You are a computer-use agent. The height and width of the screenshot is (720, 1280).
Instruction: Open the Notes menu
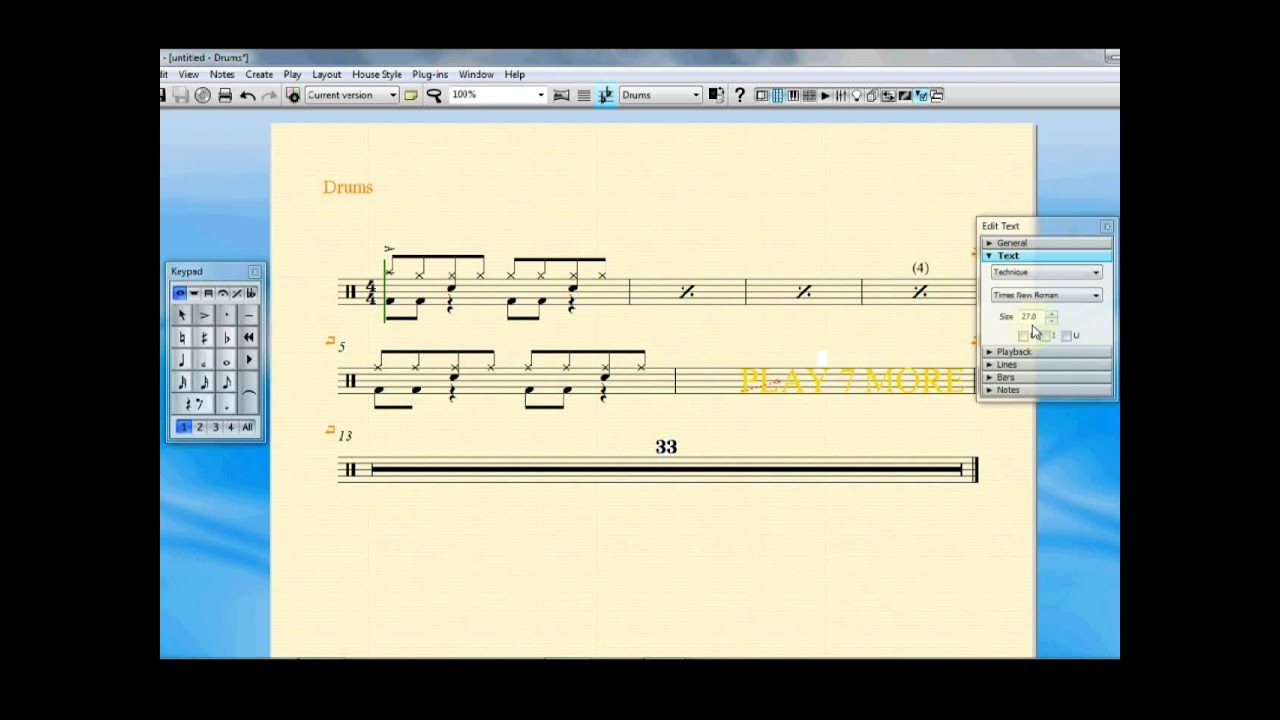click(222, 74)
